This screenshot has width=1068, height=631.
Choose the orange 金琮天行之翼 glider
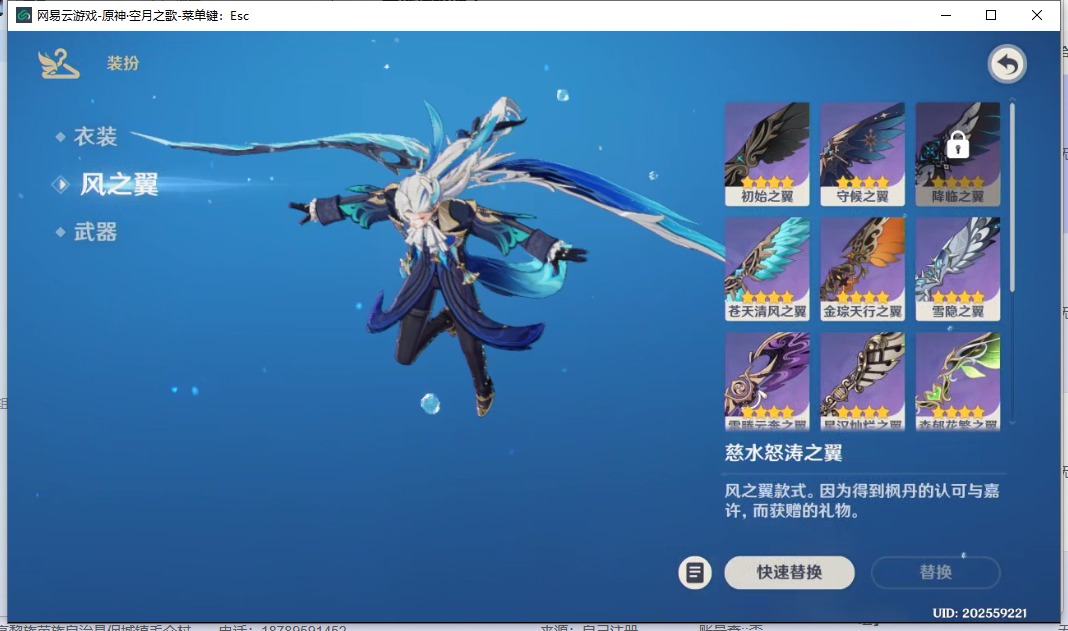coord(862,269)
